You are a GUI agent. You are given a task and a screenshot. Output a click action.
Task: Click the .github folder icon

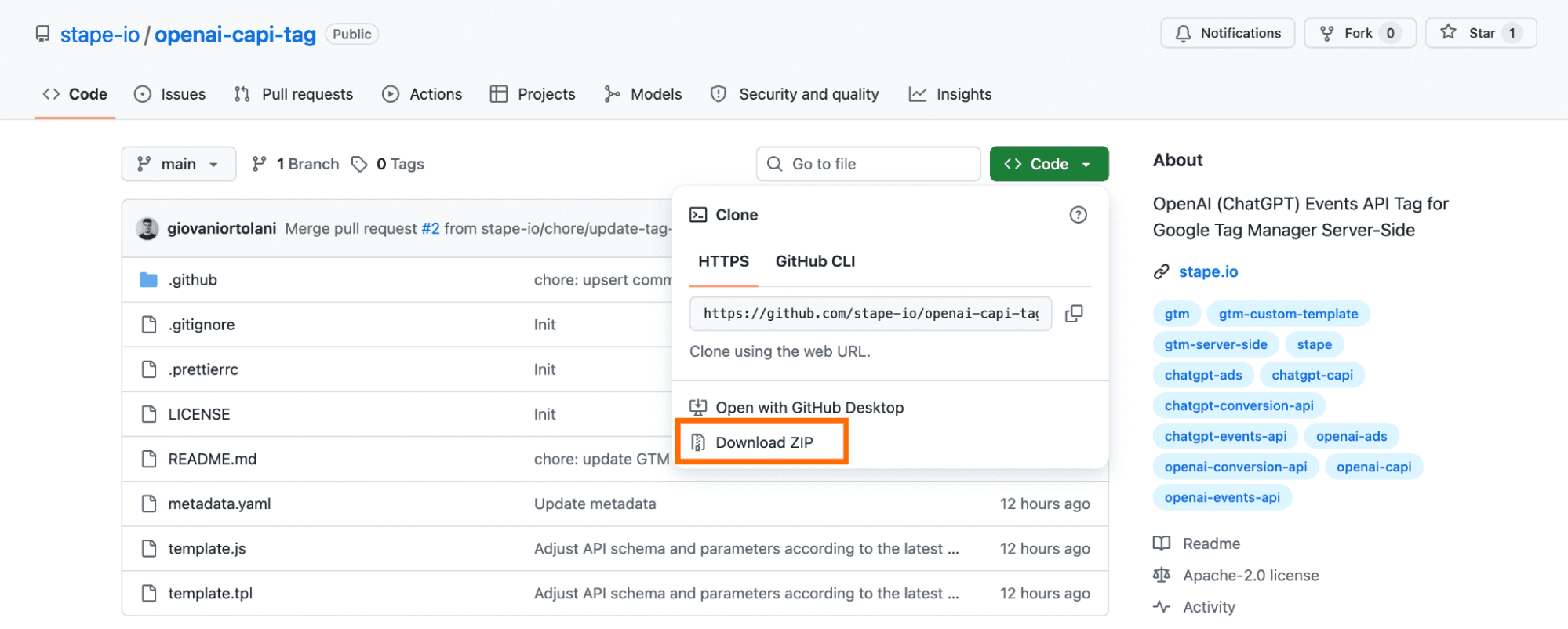coord(148,280)
